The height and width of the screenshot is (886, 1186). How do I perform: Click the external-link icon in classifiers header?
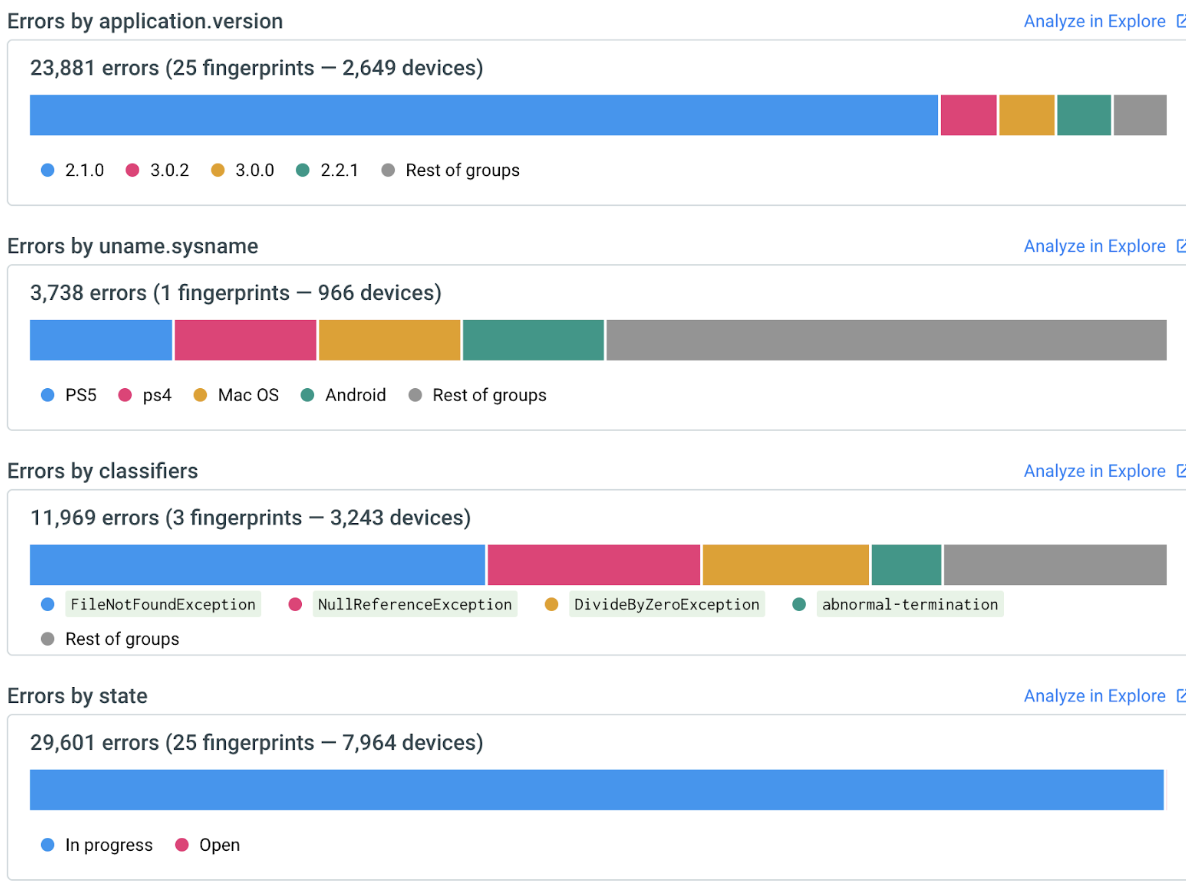click(x=1180, y=472)
